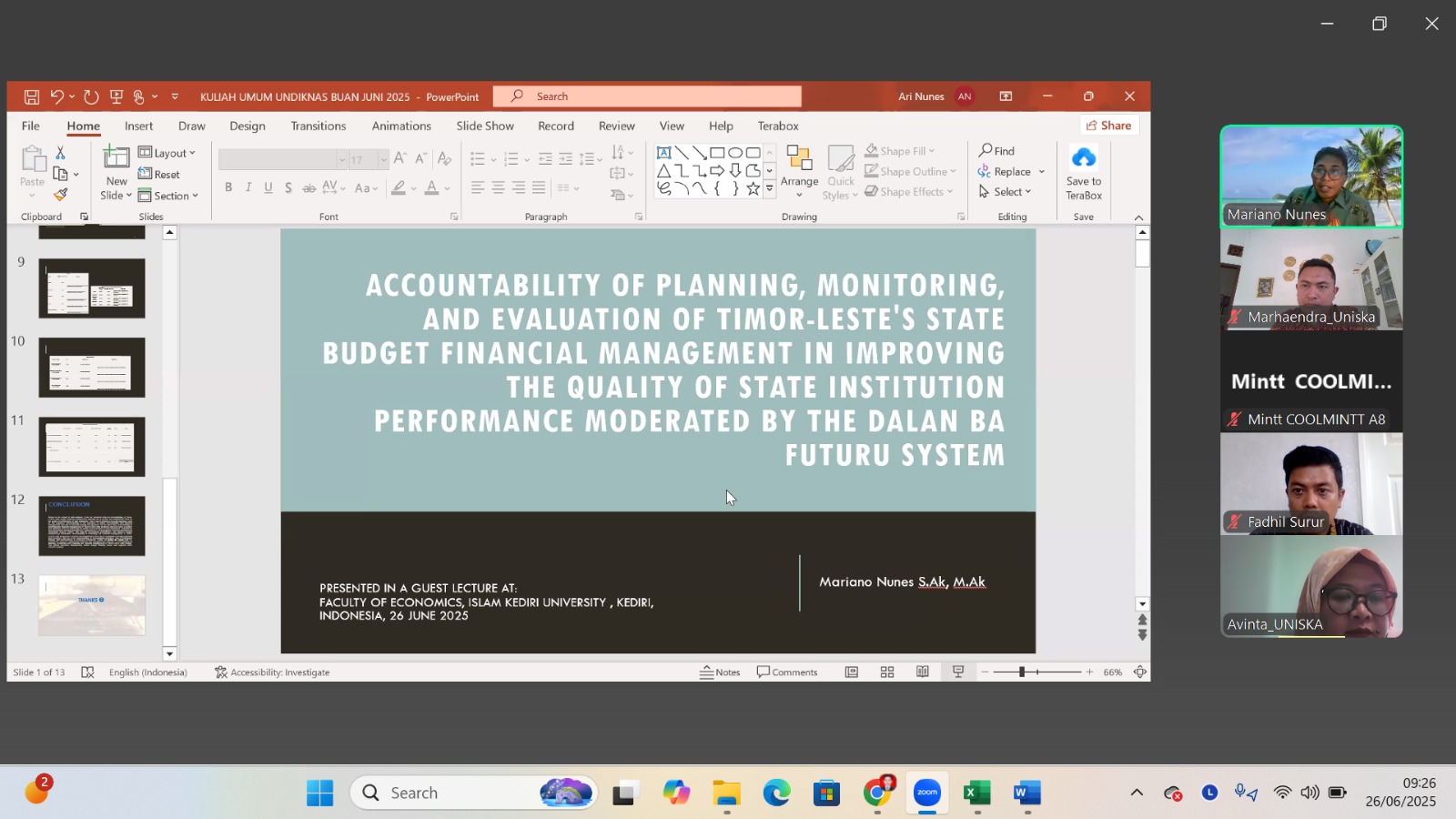Click the Format Painter brush icon
This screenshot has height=819, width=1456.
click(x=60, y=195)
